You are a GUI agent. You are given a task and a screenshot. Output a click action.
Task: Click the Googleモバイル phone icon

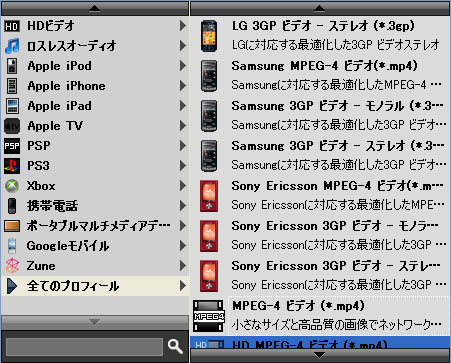12,246
